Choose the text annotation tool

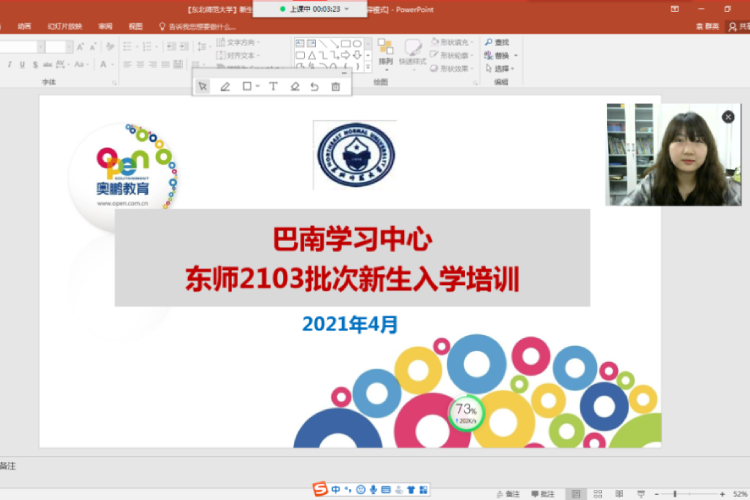click(x=273, y=87)
